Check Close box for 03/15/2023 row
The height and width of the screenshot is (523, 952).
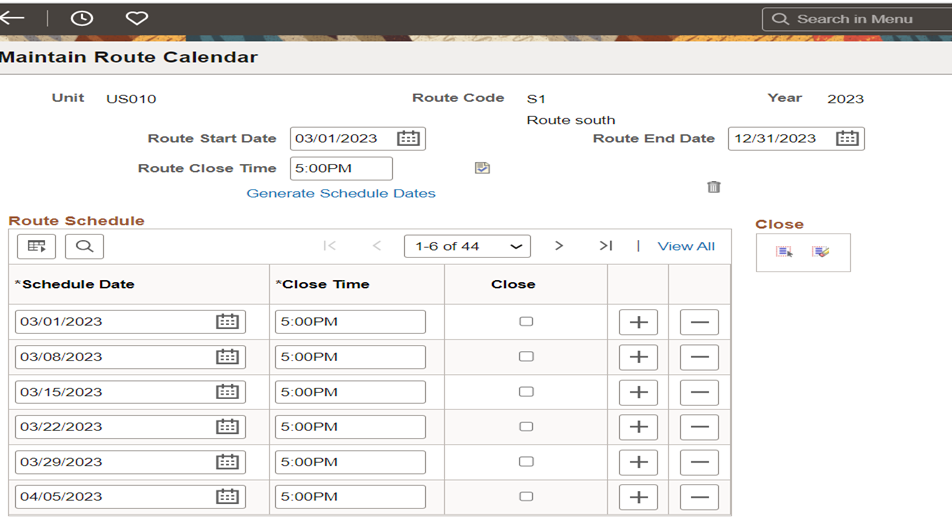coord(526,392)
